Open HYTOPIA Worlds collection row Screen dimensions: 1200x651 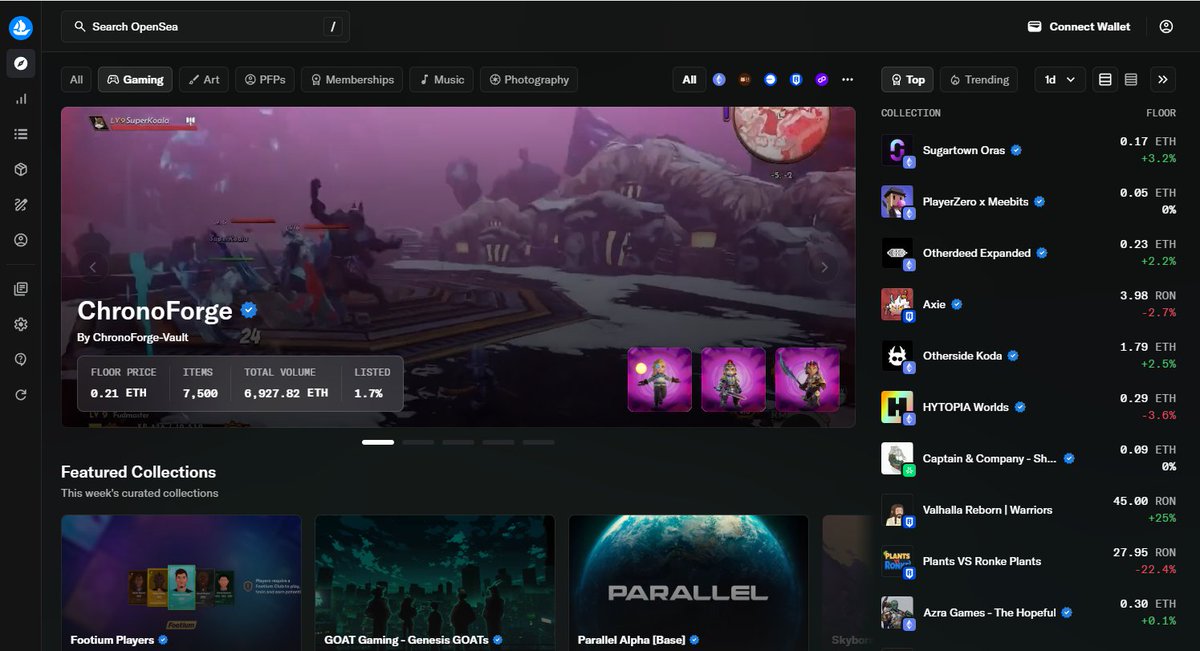tap(1028, 407)
